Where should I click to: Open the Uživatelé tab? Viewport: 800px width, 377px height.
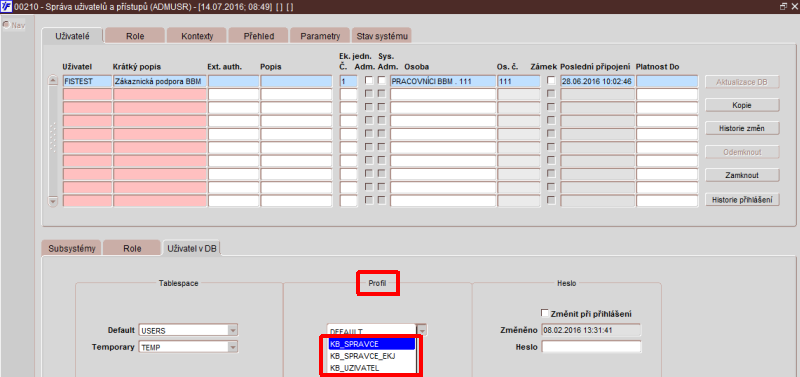click(x=72, y=36)
